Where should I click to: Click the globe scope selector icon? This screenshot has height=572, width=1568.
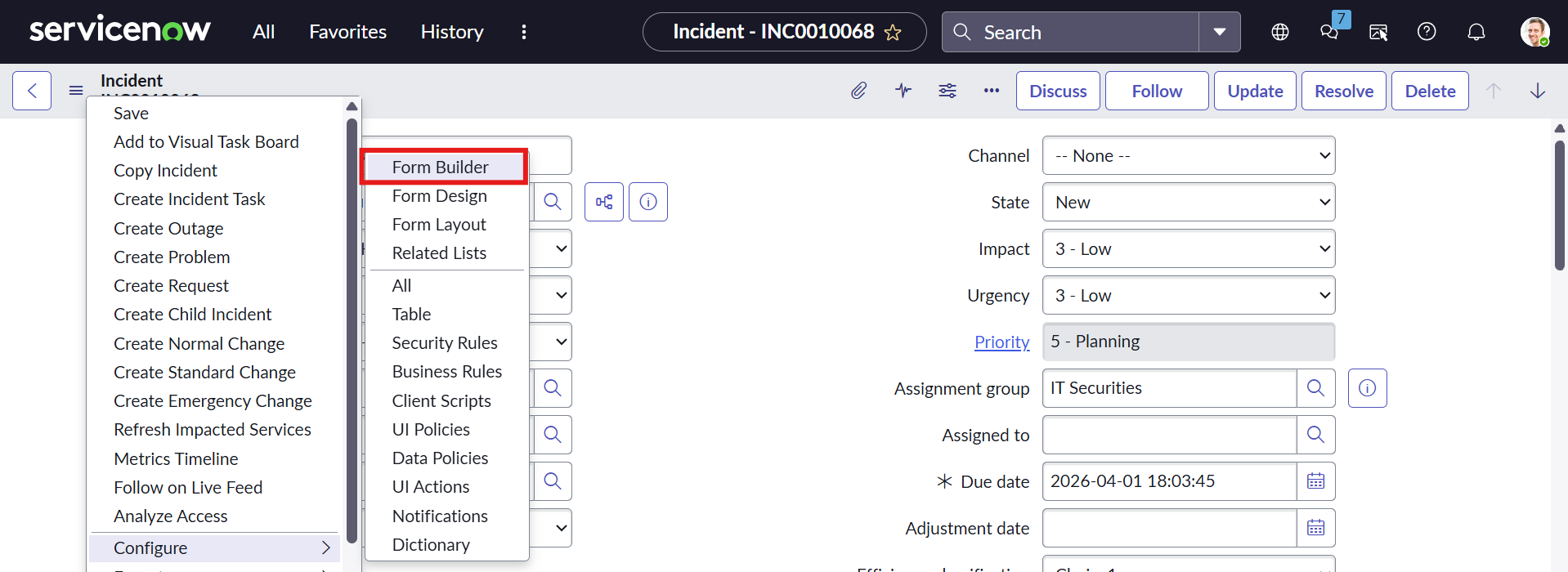1280,32
